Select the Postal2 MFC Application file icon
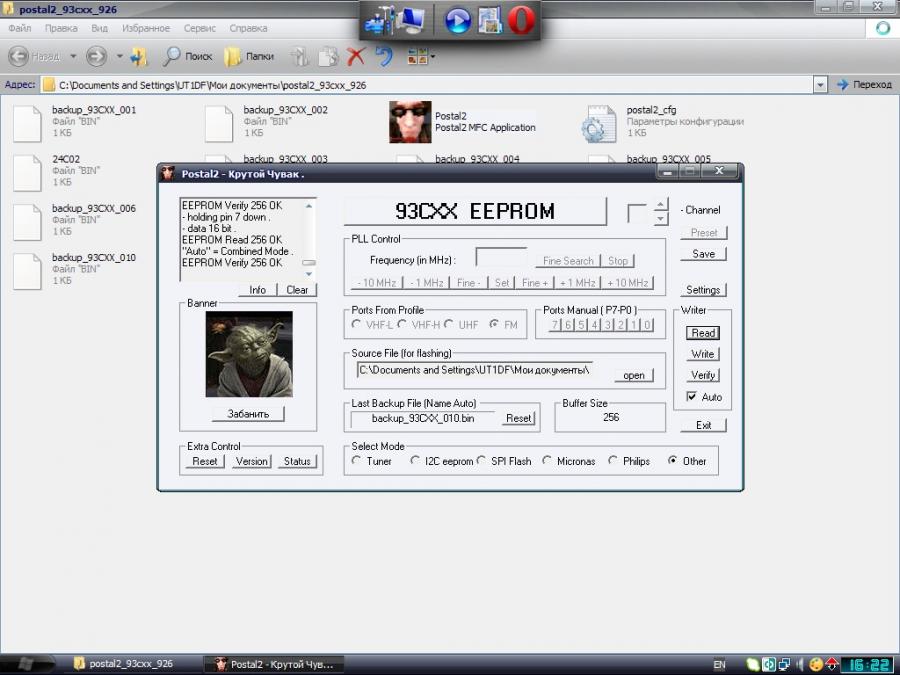900x675 pixels. 410,122
